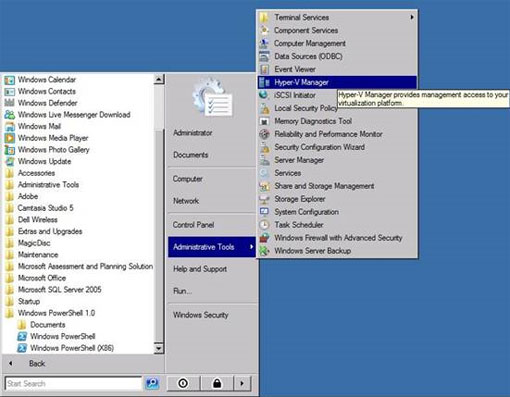This screenshot has width=510, height=397.
Task: Click the Local Security Policy icon
Action: pyautogui.click(x=264, y=108)
